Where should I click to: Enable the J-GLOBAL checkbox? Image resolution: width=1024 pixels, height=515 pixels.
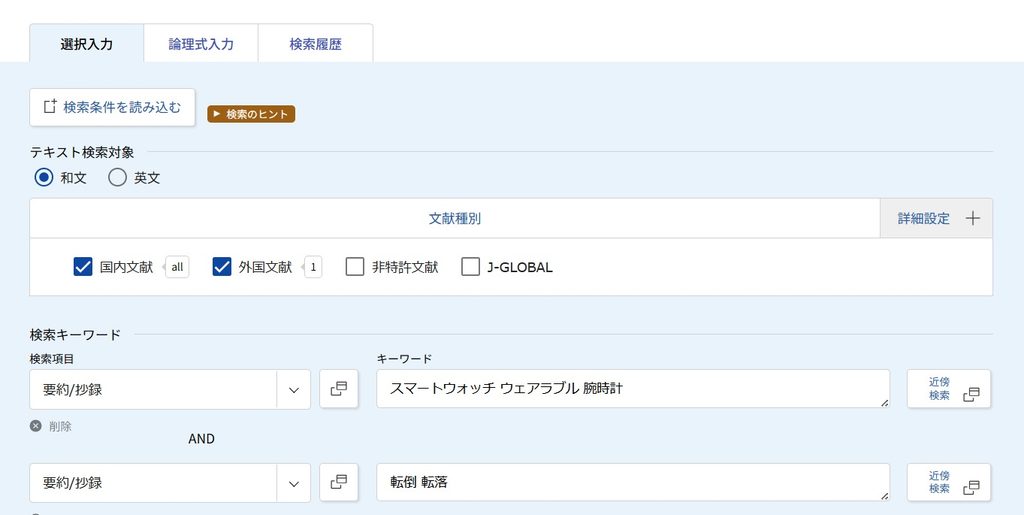click(470, 267)
